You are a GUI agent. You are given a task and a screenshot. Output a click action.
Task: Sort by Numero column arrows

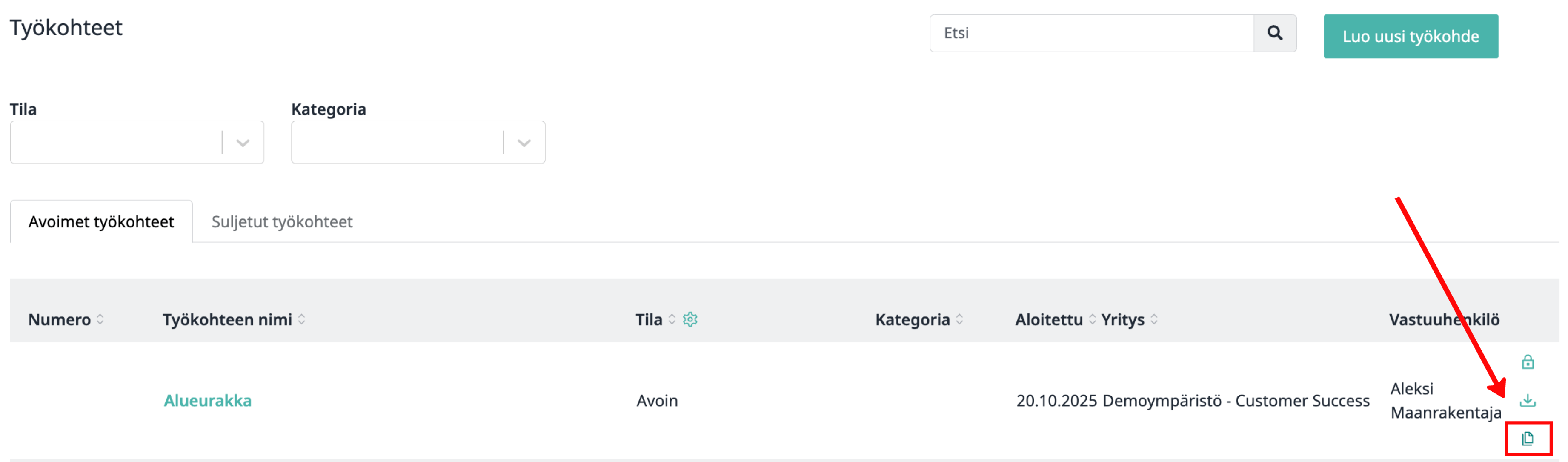pyautogui.click(x=100, y=319)
